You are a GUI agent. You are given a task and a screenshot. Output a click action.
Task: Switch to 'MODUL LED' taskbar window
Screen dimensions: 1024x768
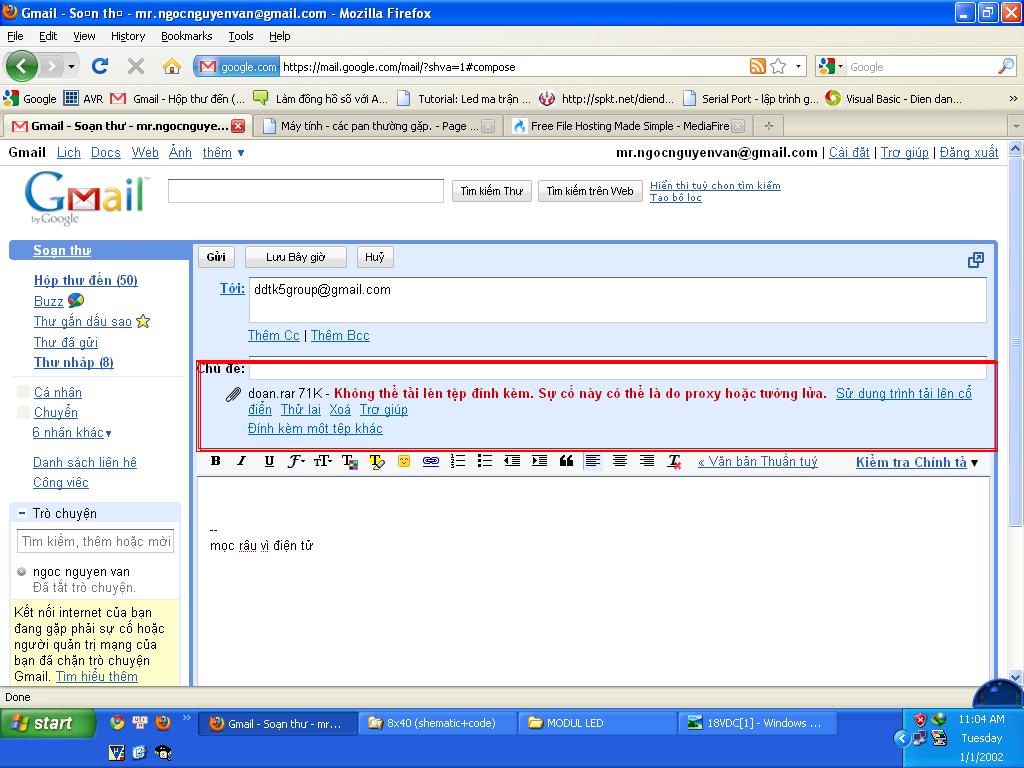[597, 723]
